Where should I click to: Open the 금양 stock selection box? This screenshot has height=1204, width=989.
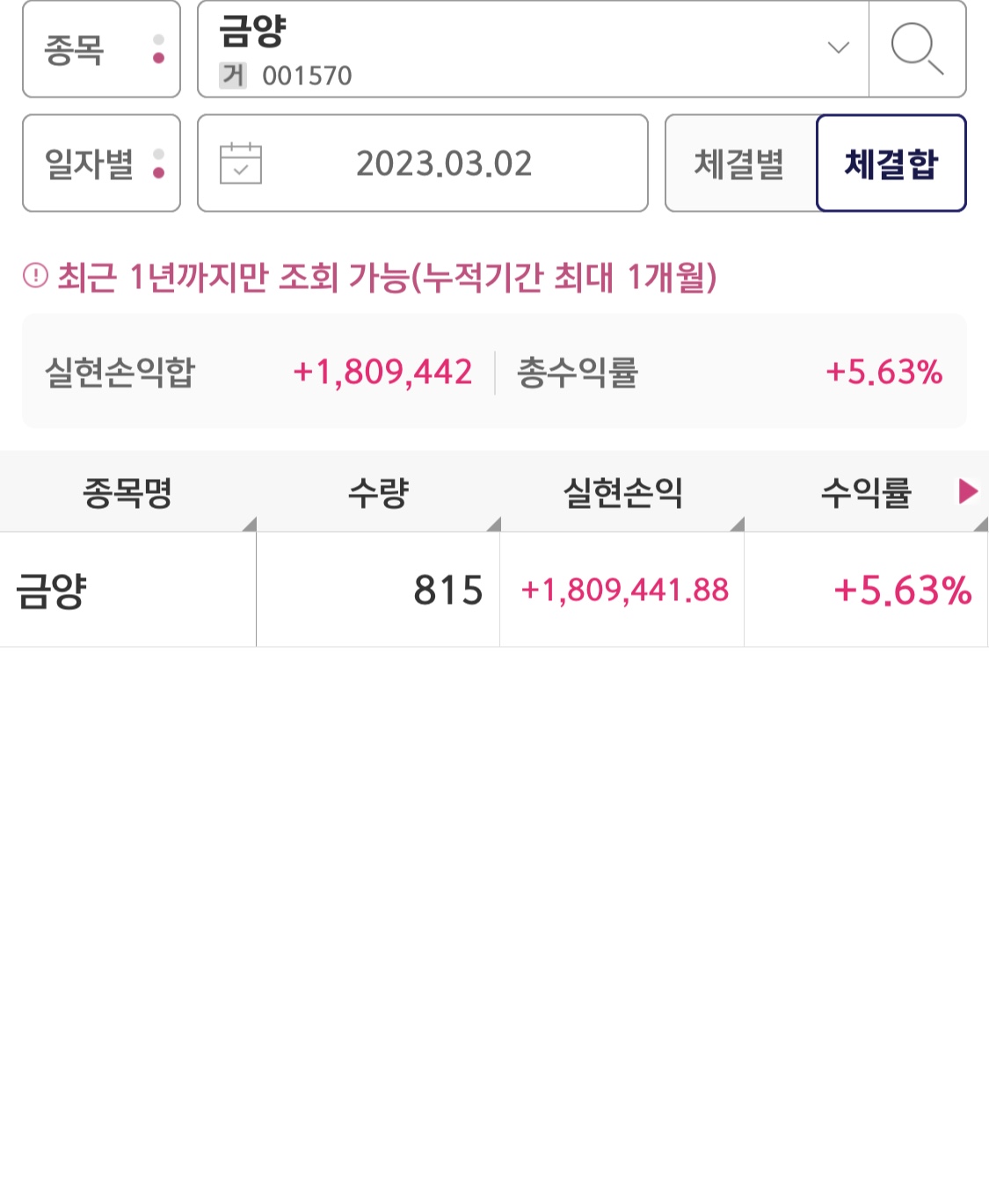(x=519, y=49)
